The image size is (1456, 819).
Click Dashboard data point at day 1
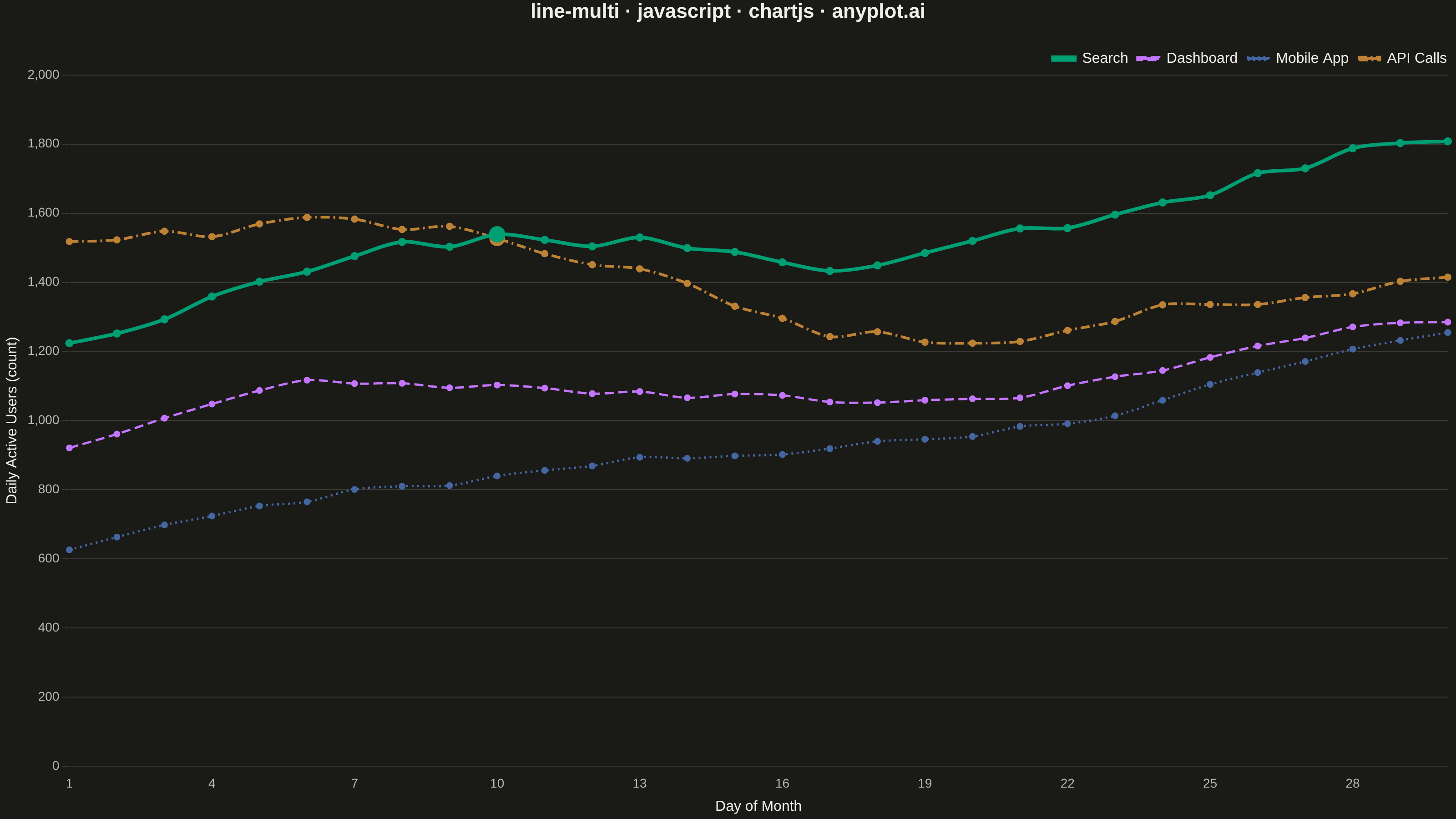point(70,448)
